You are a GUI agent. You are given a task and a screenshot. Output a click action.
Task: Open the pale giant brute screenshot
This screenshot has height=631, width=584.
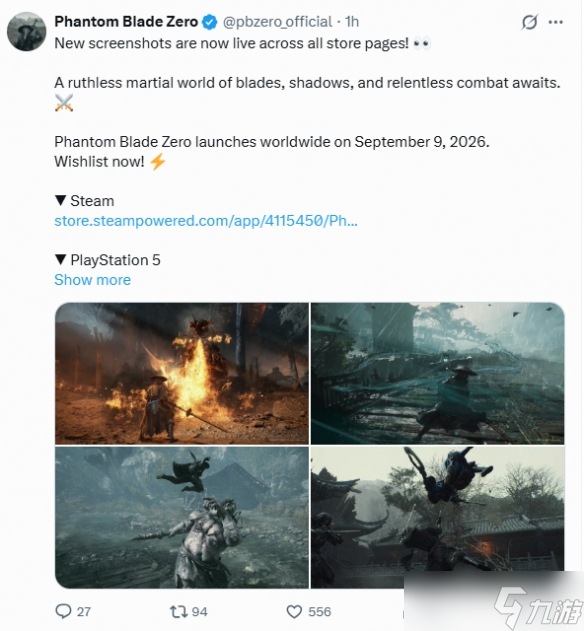[182, 517]
